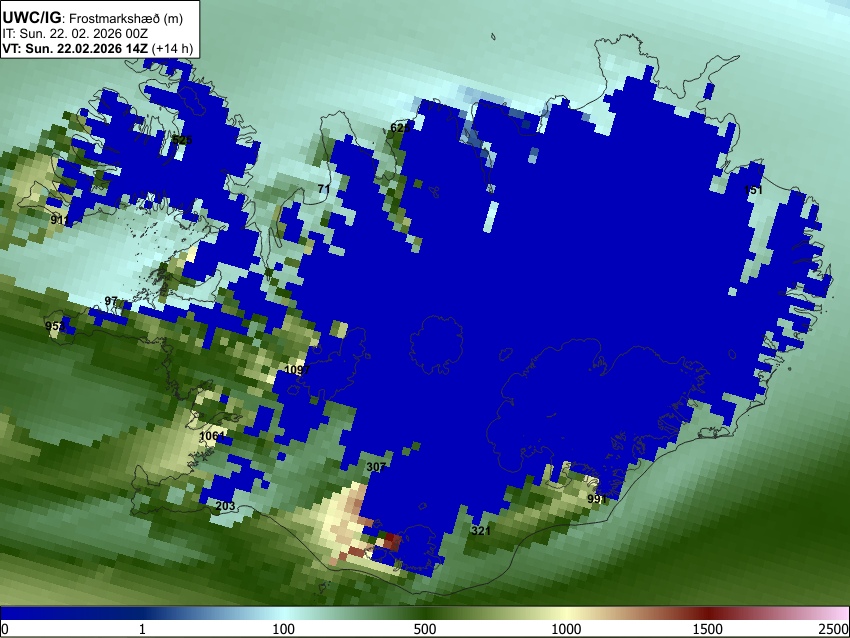Select the station value 203
This screenshot has width=850, height=638.
(x=226, y=506)
